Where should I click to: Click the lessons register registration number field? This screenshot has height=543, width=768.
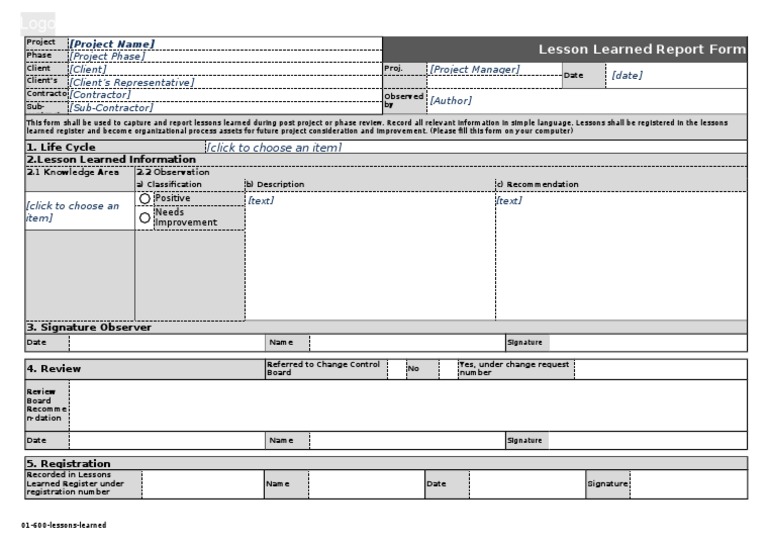click(203, 484)
